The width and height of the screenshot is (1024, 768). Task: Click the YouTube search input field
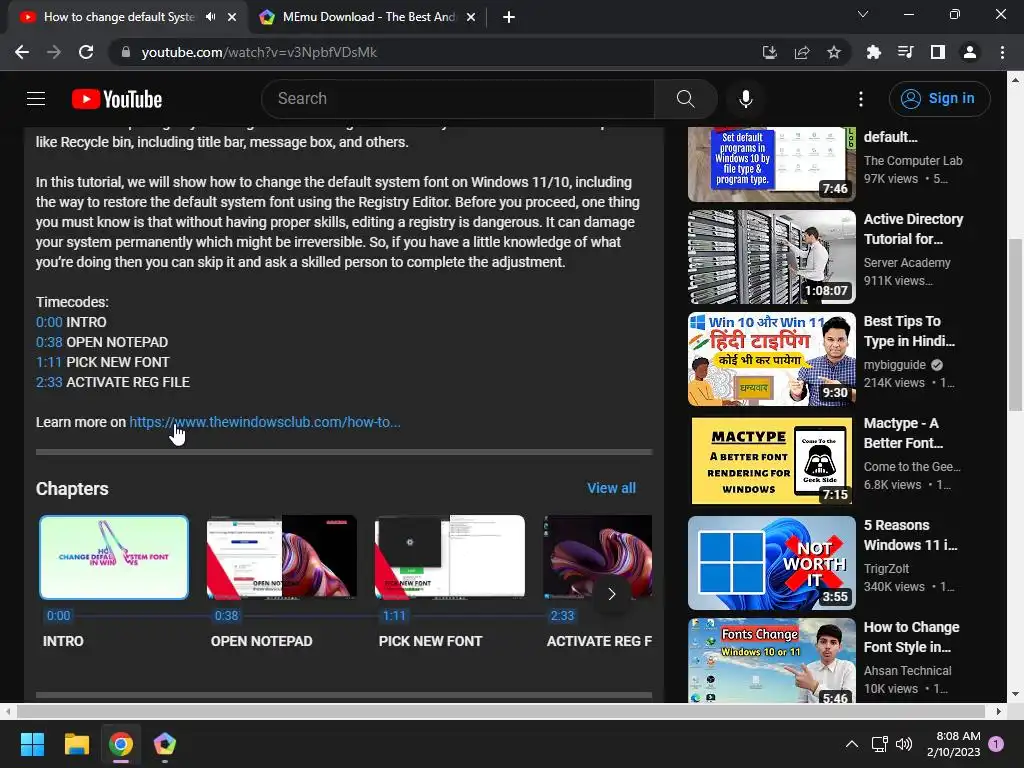coord(458,99)
